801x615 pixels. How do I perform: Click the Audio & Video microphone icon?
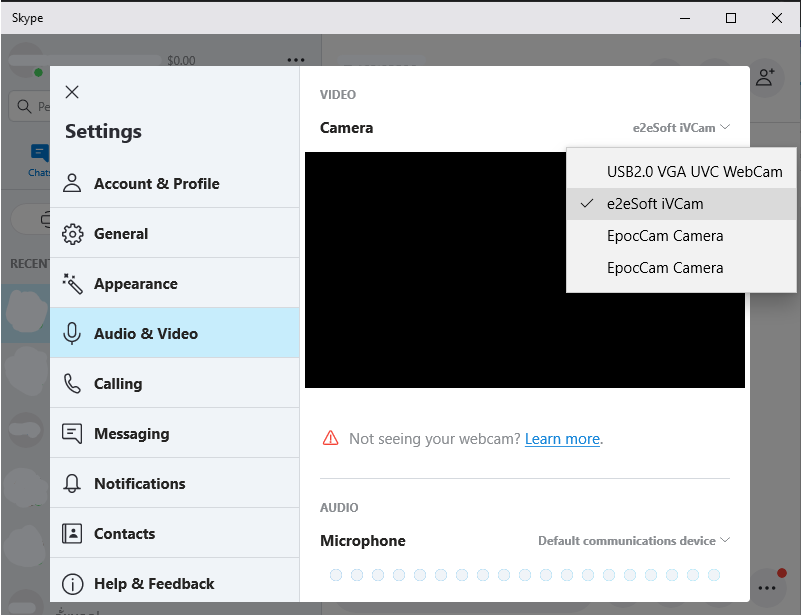click(x=72, y=334)
